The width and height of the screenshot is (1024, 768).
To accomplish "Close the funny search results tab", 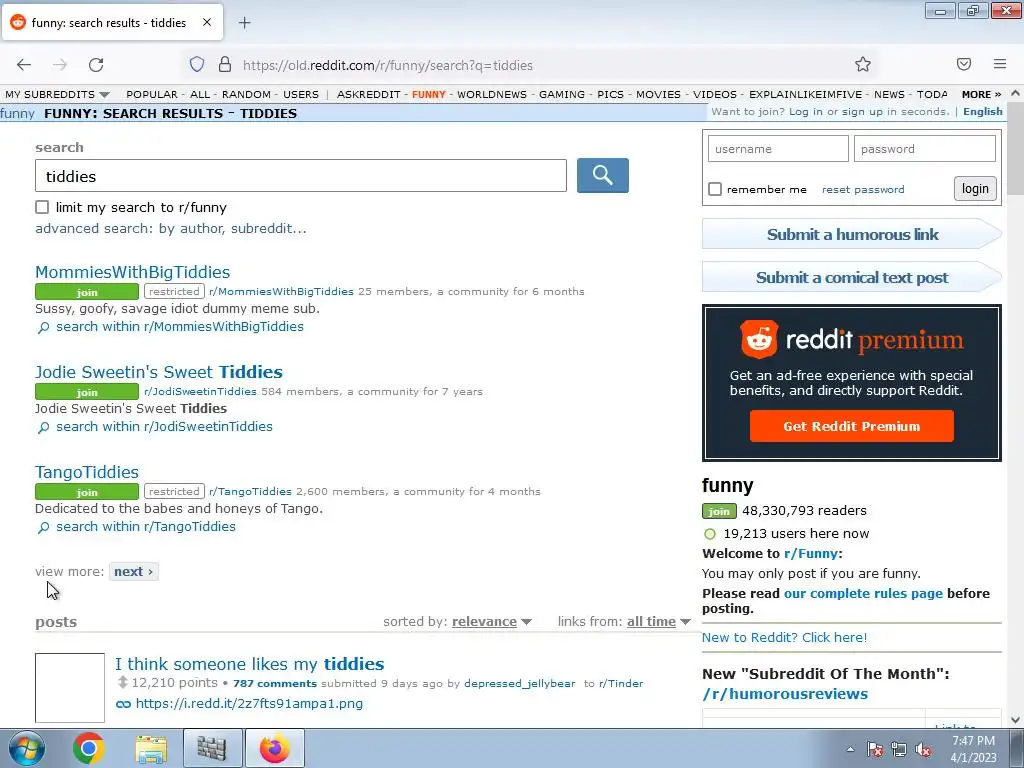I will tap(207, 22).
